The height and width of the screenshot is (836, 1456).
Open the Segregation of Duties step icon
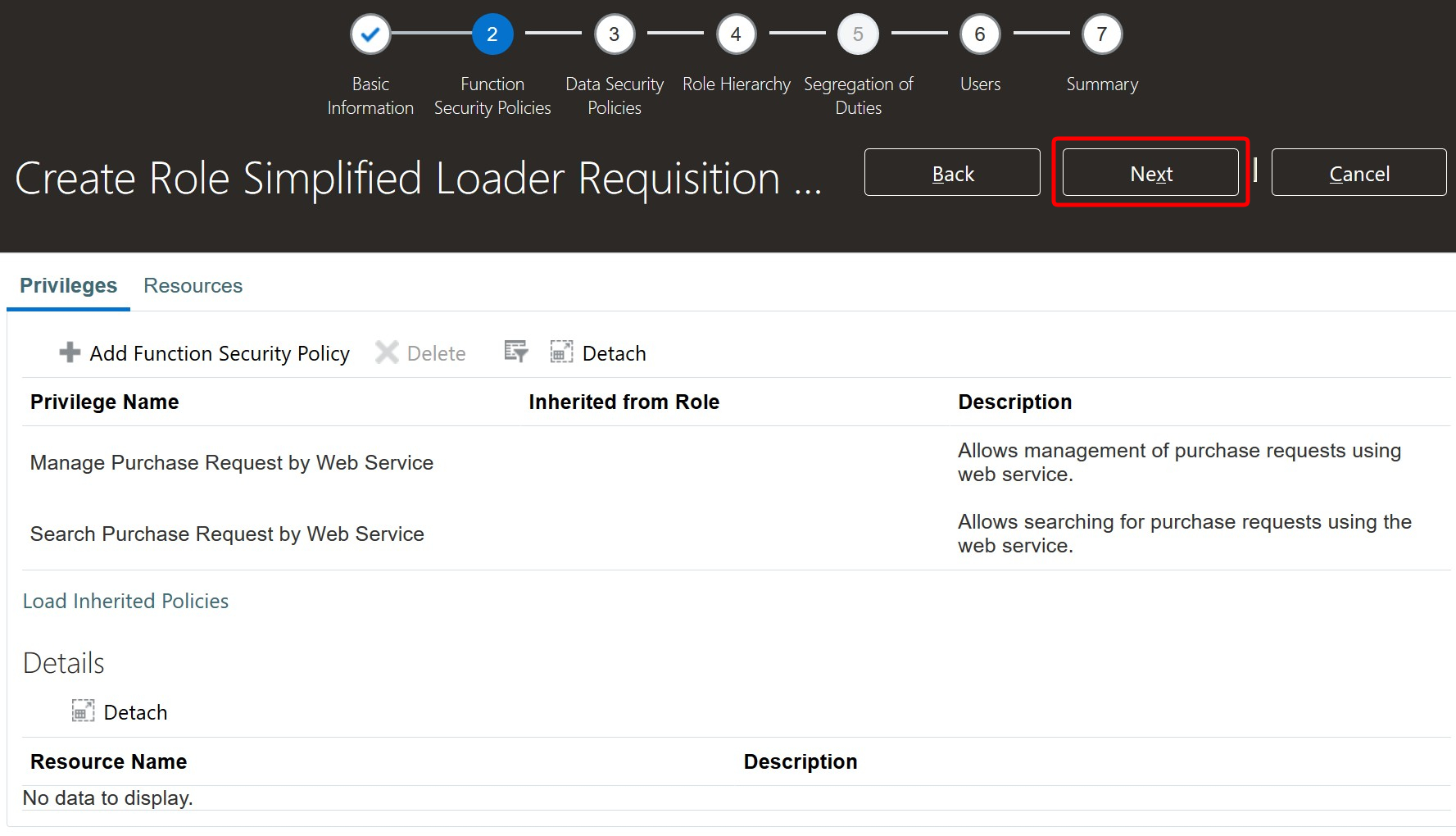(x=858, y=34)
